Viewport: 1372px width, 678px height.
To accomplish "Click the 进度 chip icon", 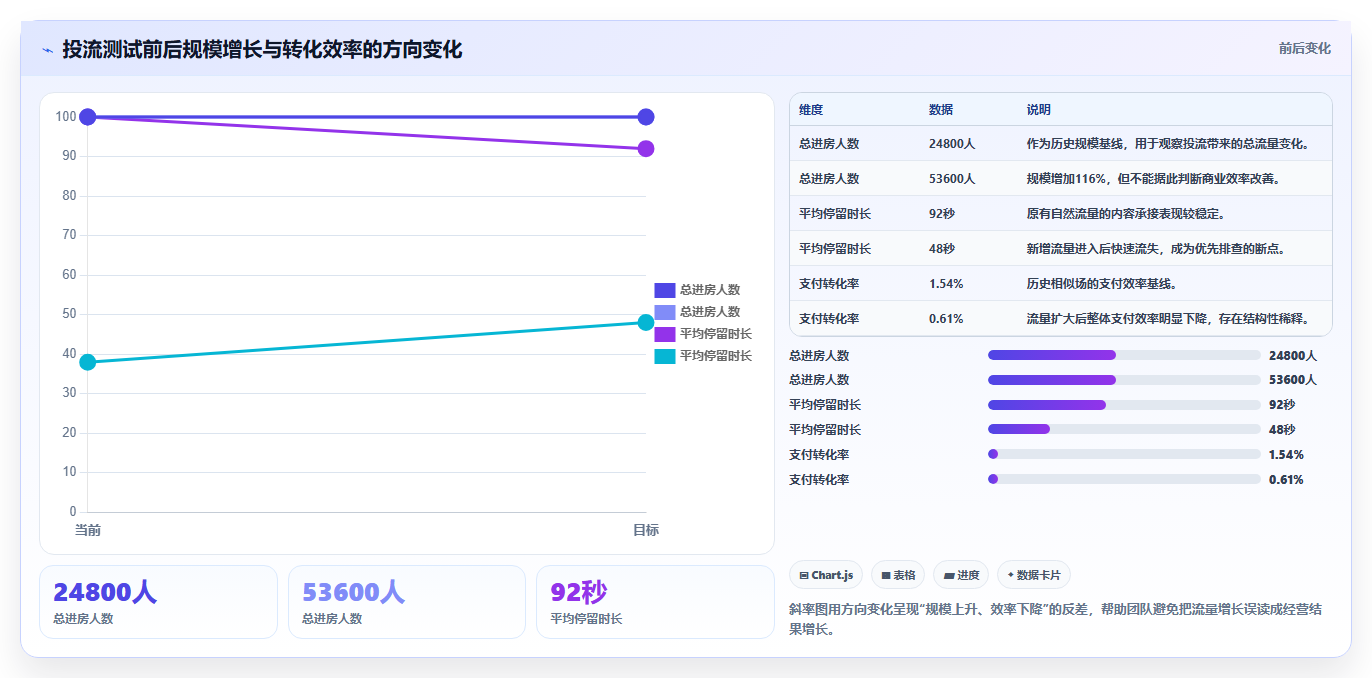I will point(949,575).
